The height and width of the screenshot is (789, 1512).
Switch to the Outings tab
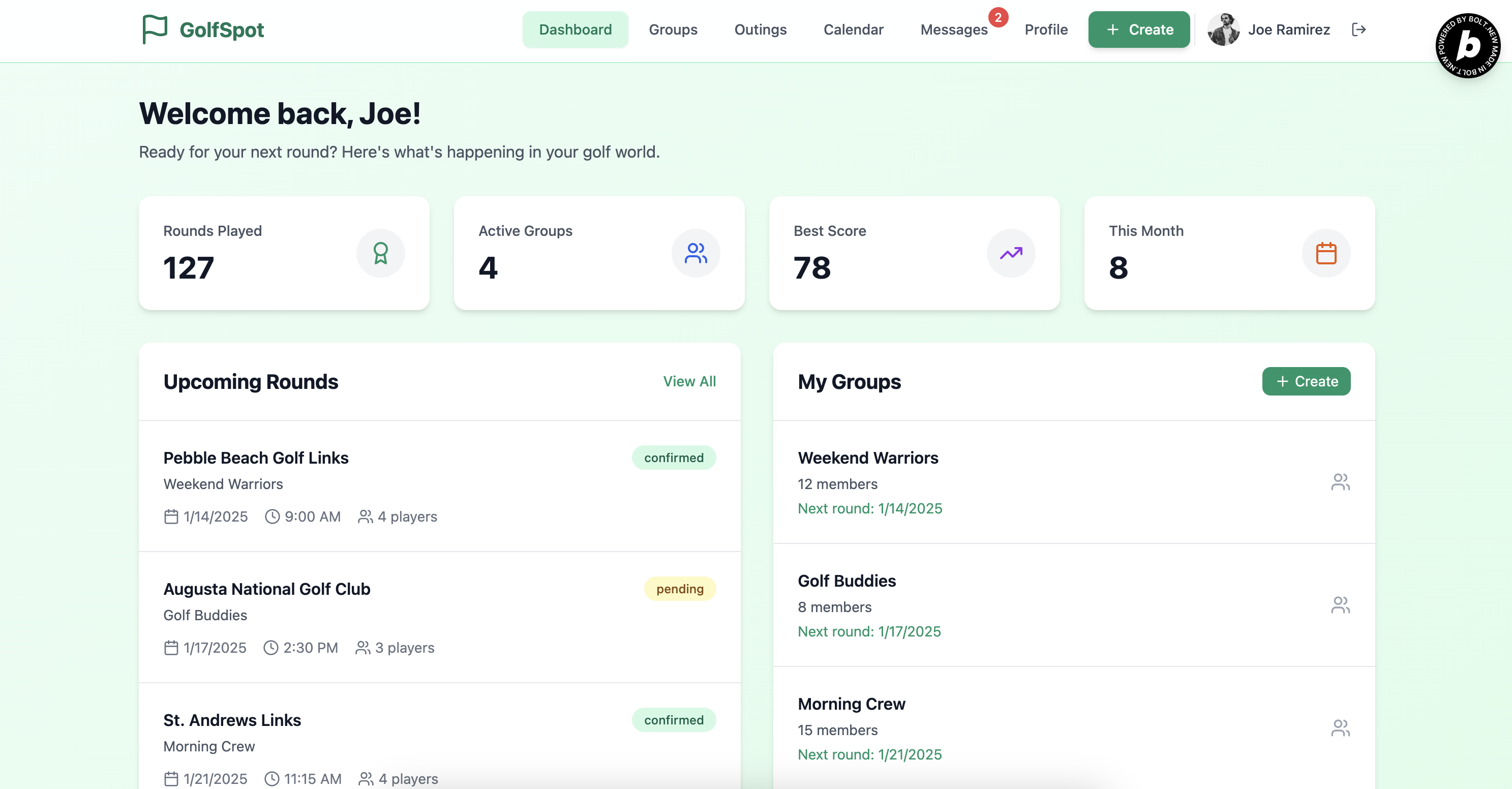[x=760, y=29]
